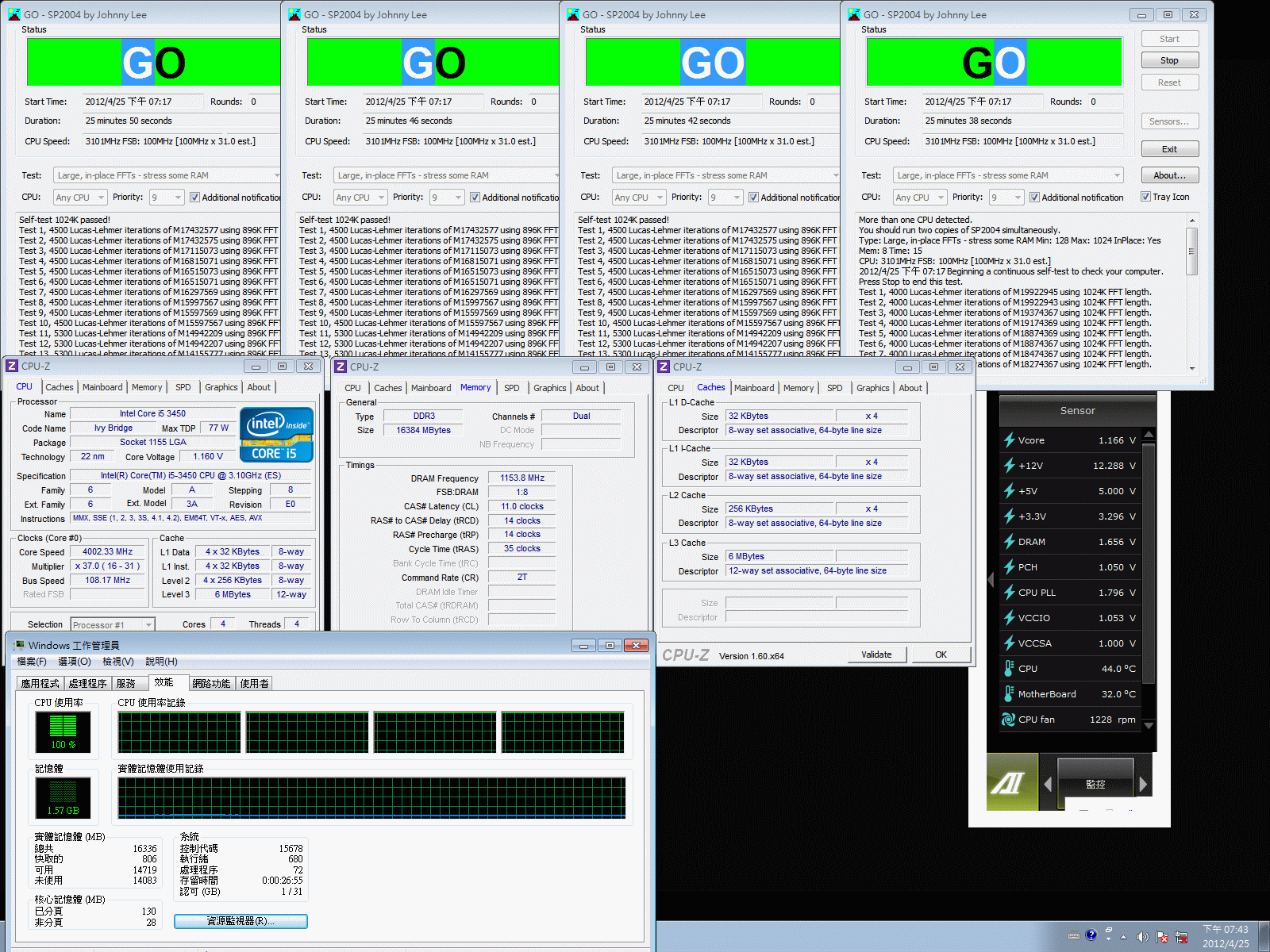Screen dimensions: 1270x952
Task: Click the VCCIO voltage sensor icon
Action: (1009, 618)
